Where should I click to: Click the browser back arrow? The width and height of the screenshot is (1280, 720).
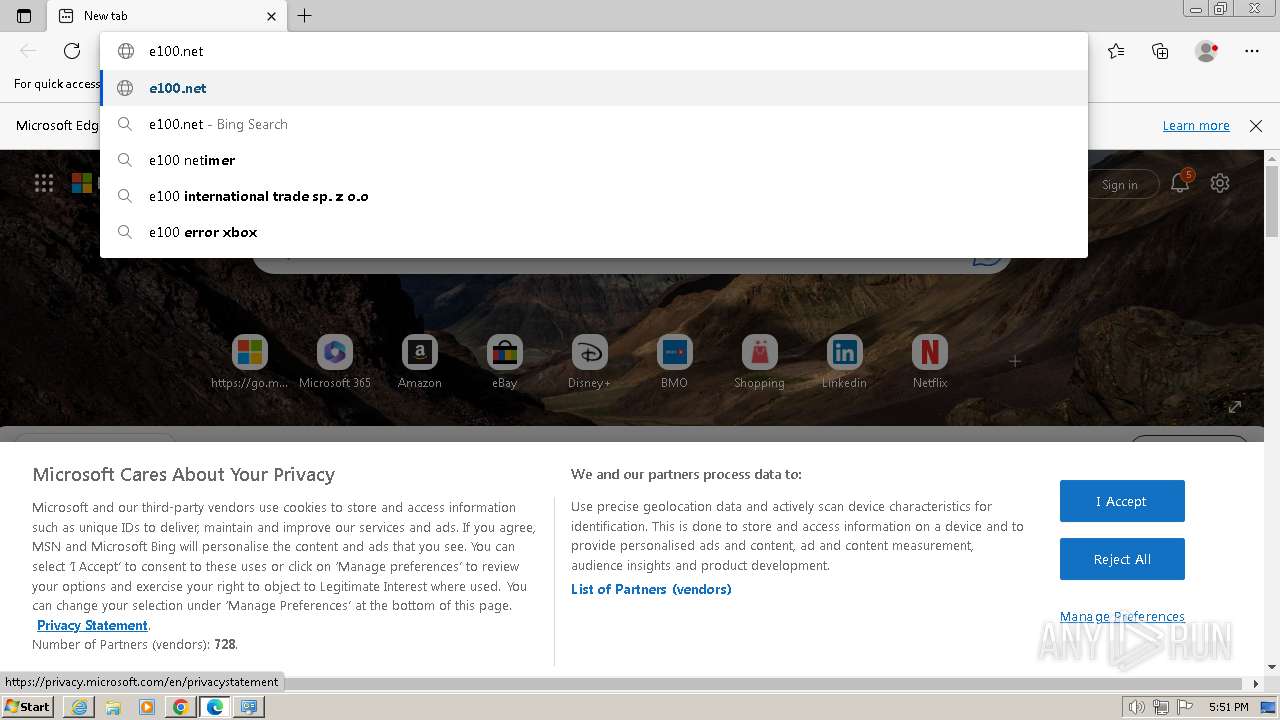[x=28, y=51]
